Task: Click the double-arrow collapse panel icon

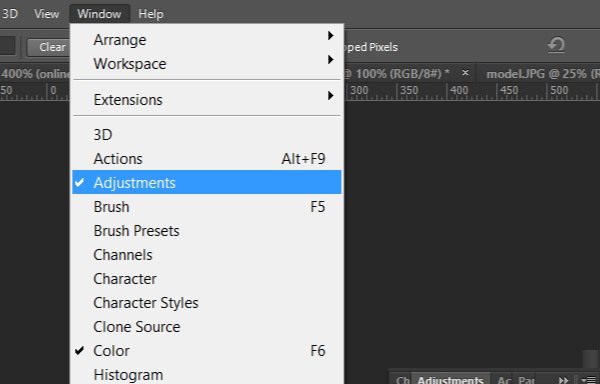Action: (x=563, y=380)
